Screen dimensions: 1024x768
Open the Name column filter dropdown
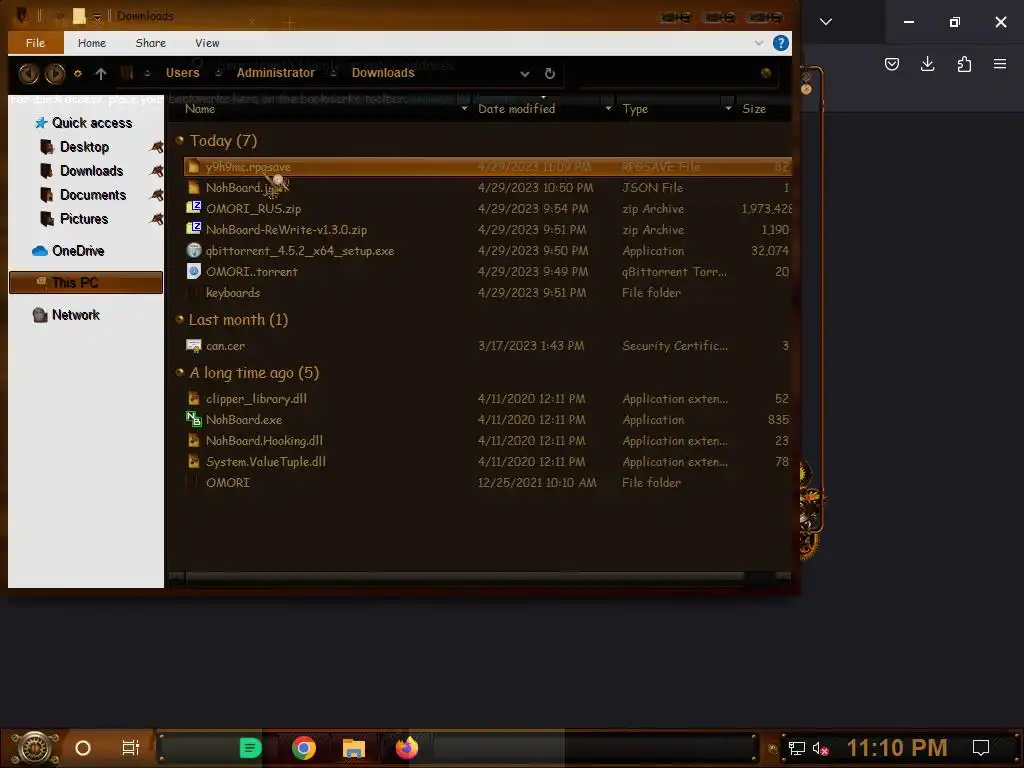click(x=464, y=108)
